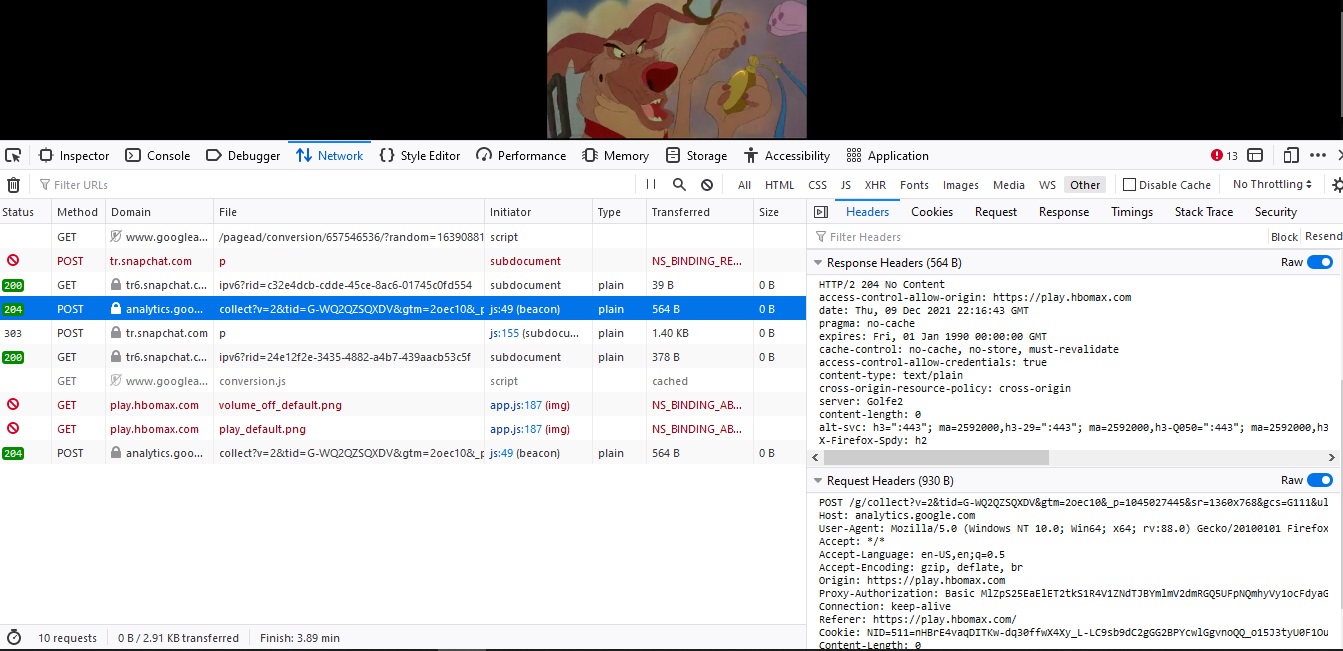The height and width of the screenshot is (651, 1343).
Task: Open the Memory tab
Action: click(x=616, y=156)
